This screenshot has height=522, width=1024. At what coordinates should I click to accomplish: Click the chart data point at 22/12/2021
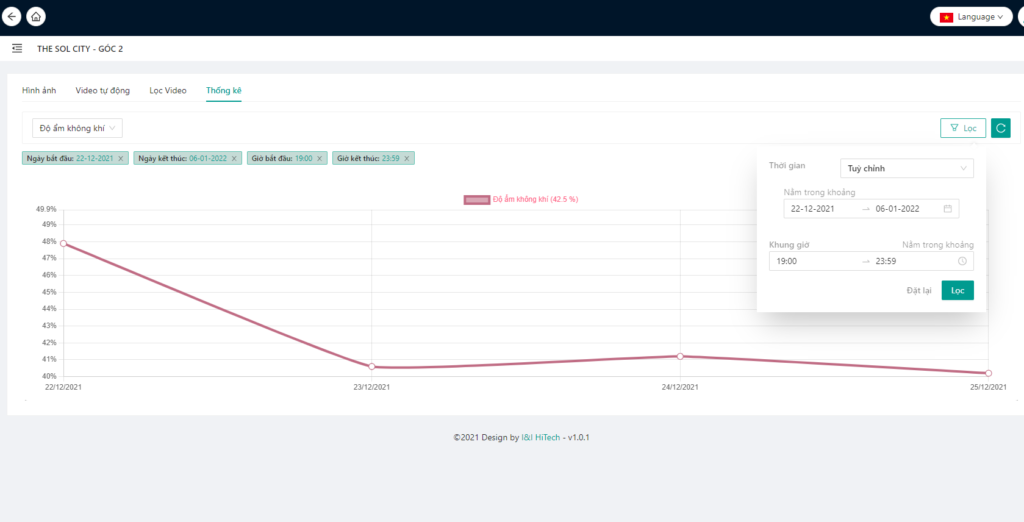pyautogui.click(x=63, y=244)
